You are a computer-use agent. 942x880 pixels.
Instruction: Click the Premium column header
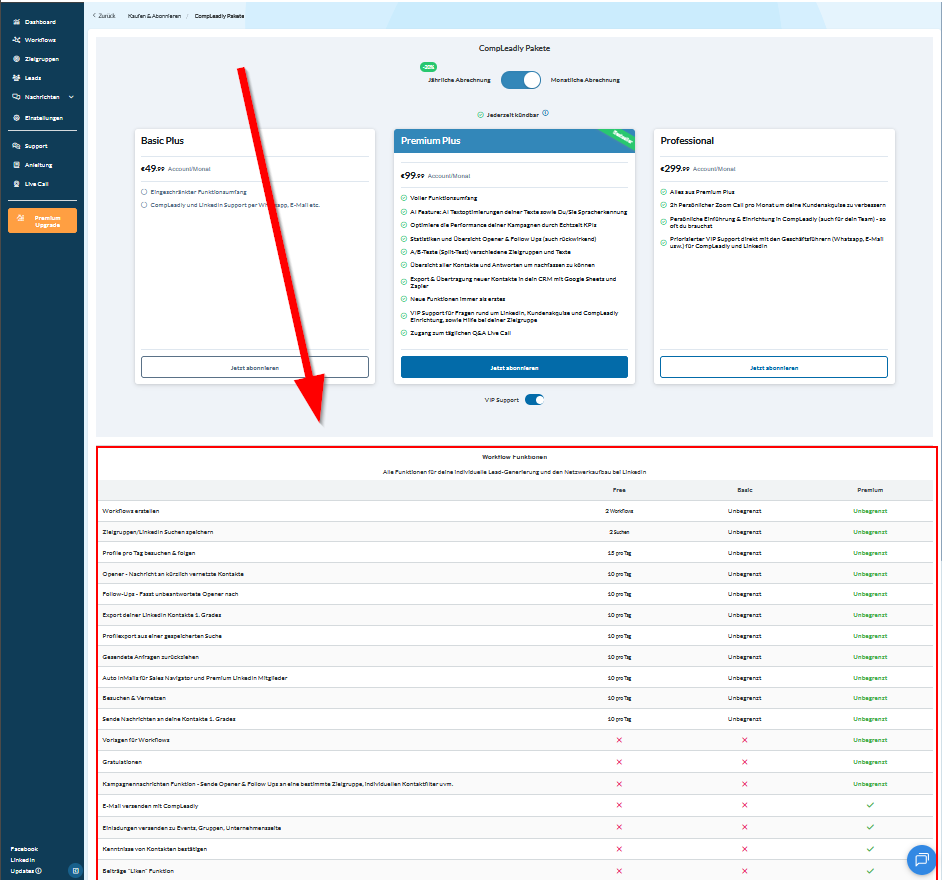pyautogui.click(x=870, y=490)
